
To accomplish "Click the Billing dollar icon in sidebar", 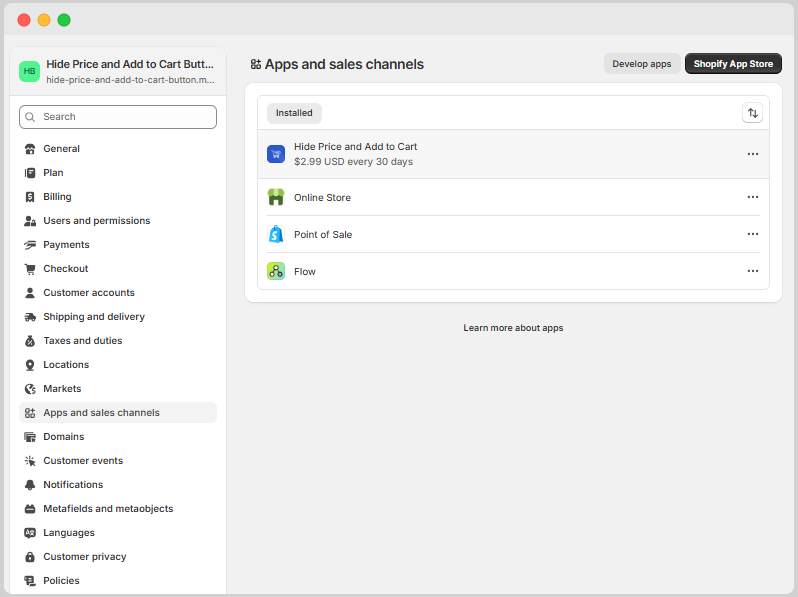I will point(30,197).
